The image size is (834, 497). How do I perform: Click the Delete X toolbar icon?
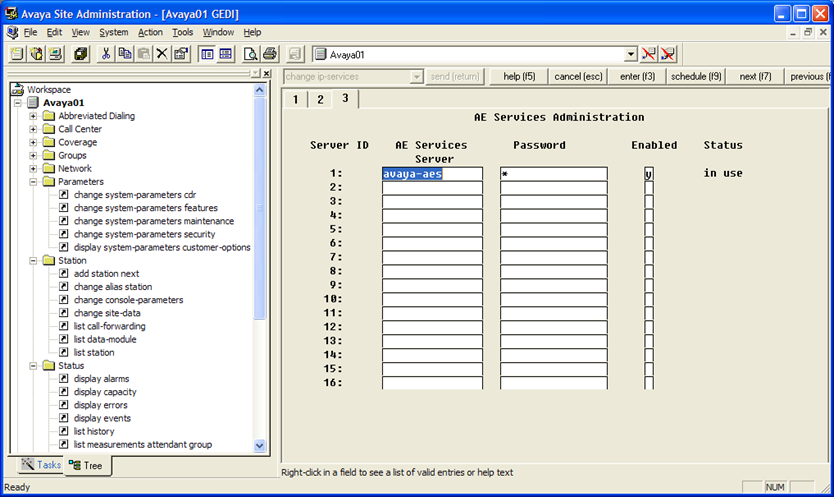[x=162, y=54]
